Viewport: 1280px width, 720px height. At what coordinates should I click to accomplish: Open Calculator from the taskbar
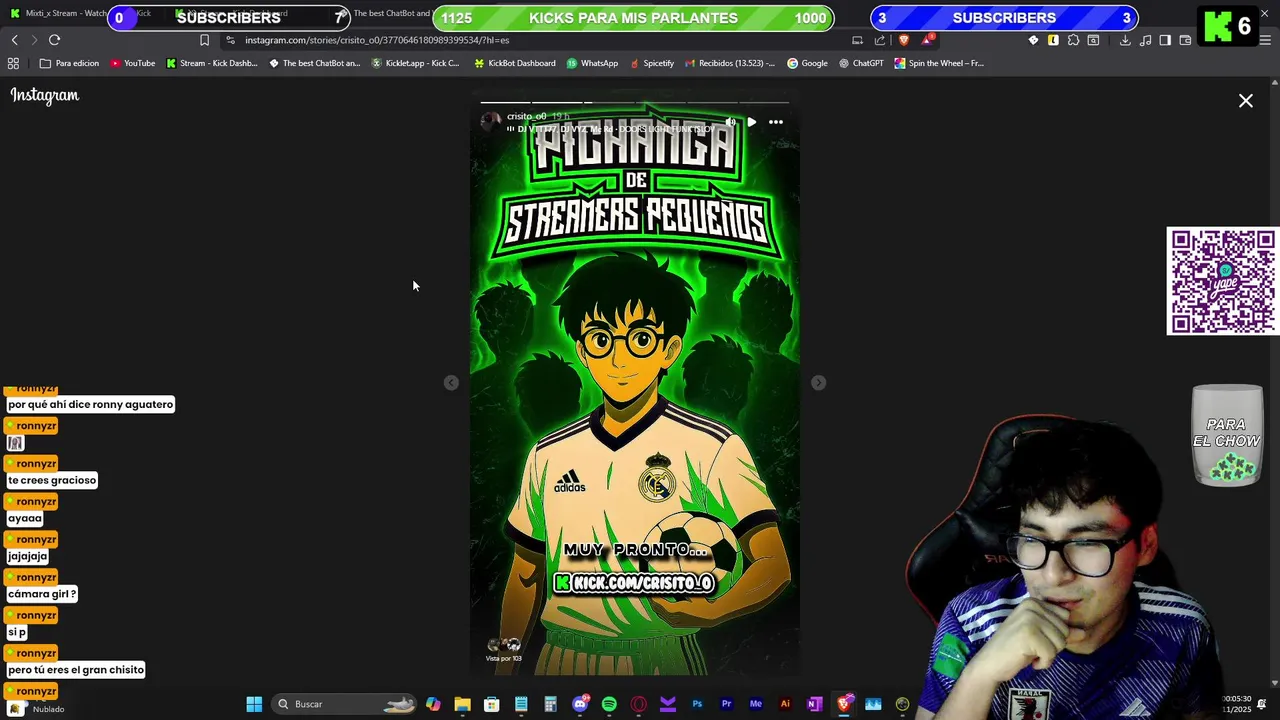[550, 704]
